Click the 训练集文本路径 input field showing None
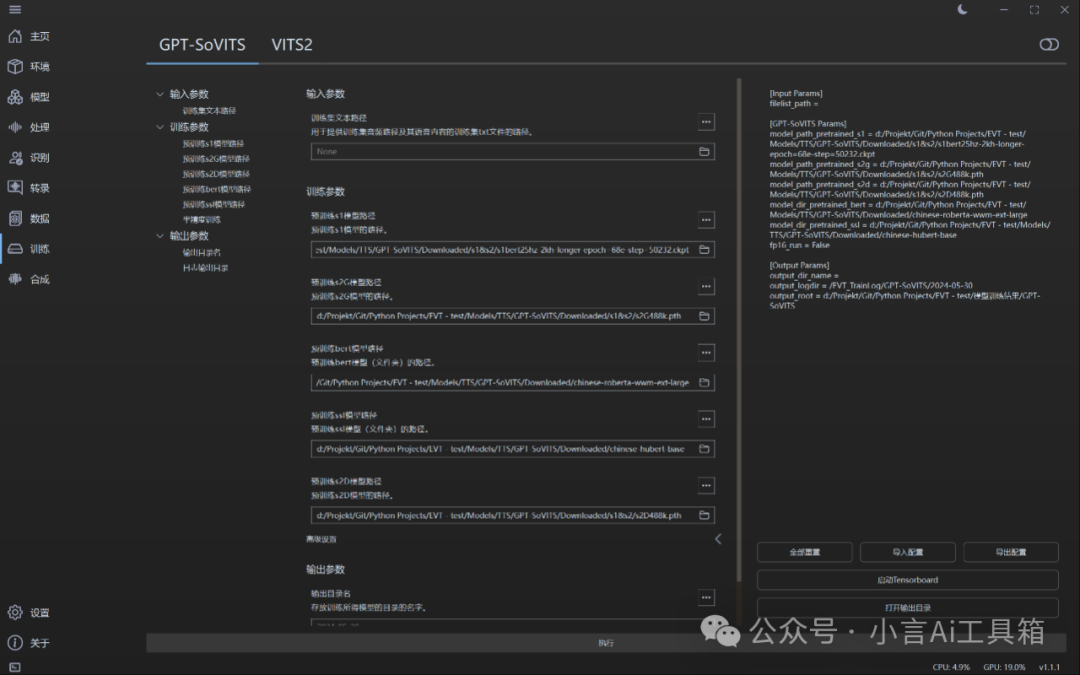1080x675 pixels. 512,152
